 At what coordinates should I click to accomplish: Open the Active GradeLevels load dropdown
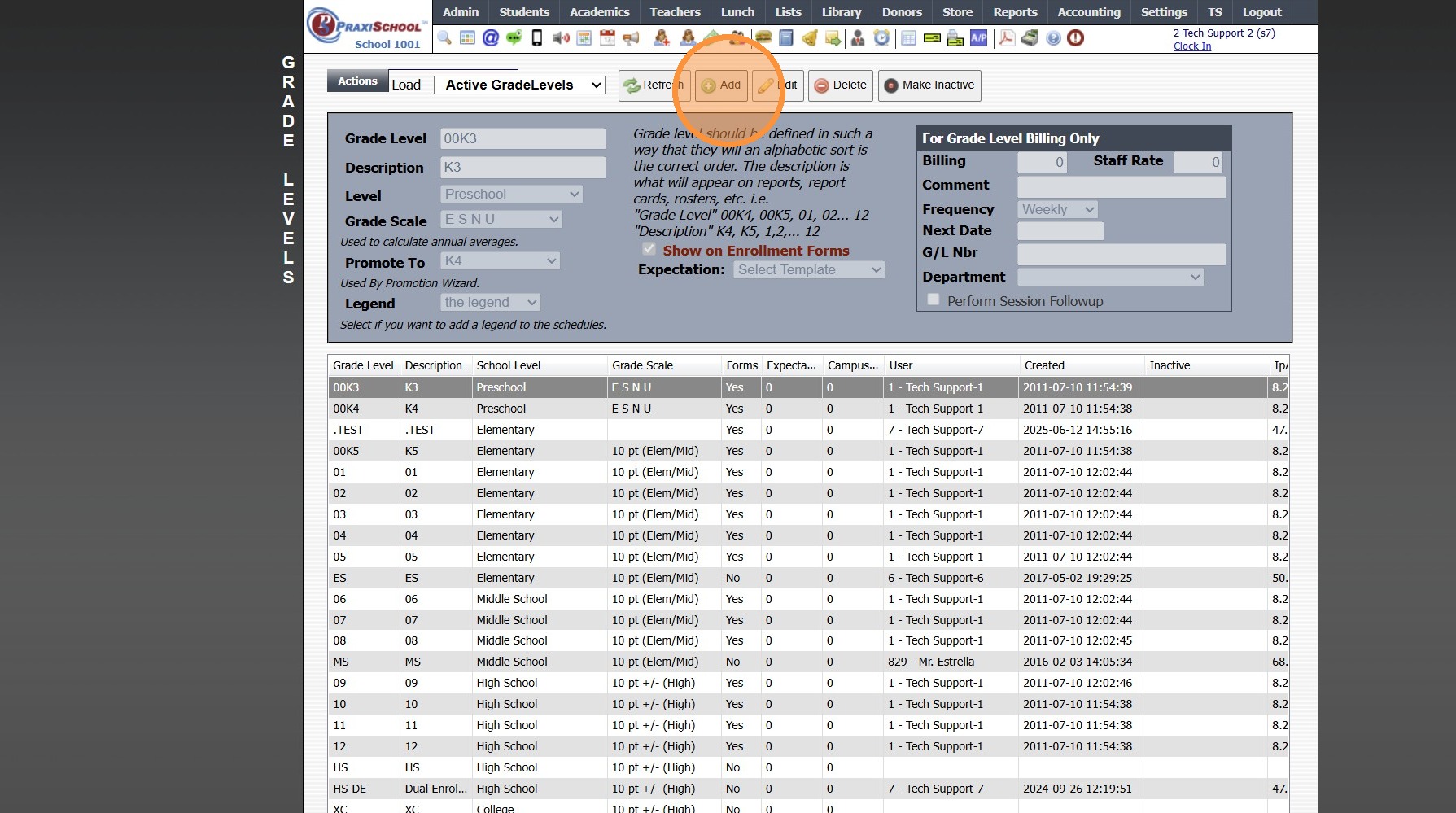tap(519, 85)
